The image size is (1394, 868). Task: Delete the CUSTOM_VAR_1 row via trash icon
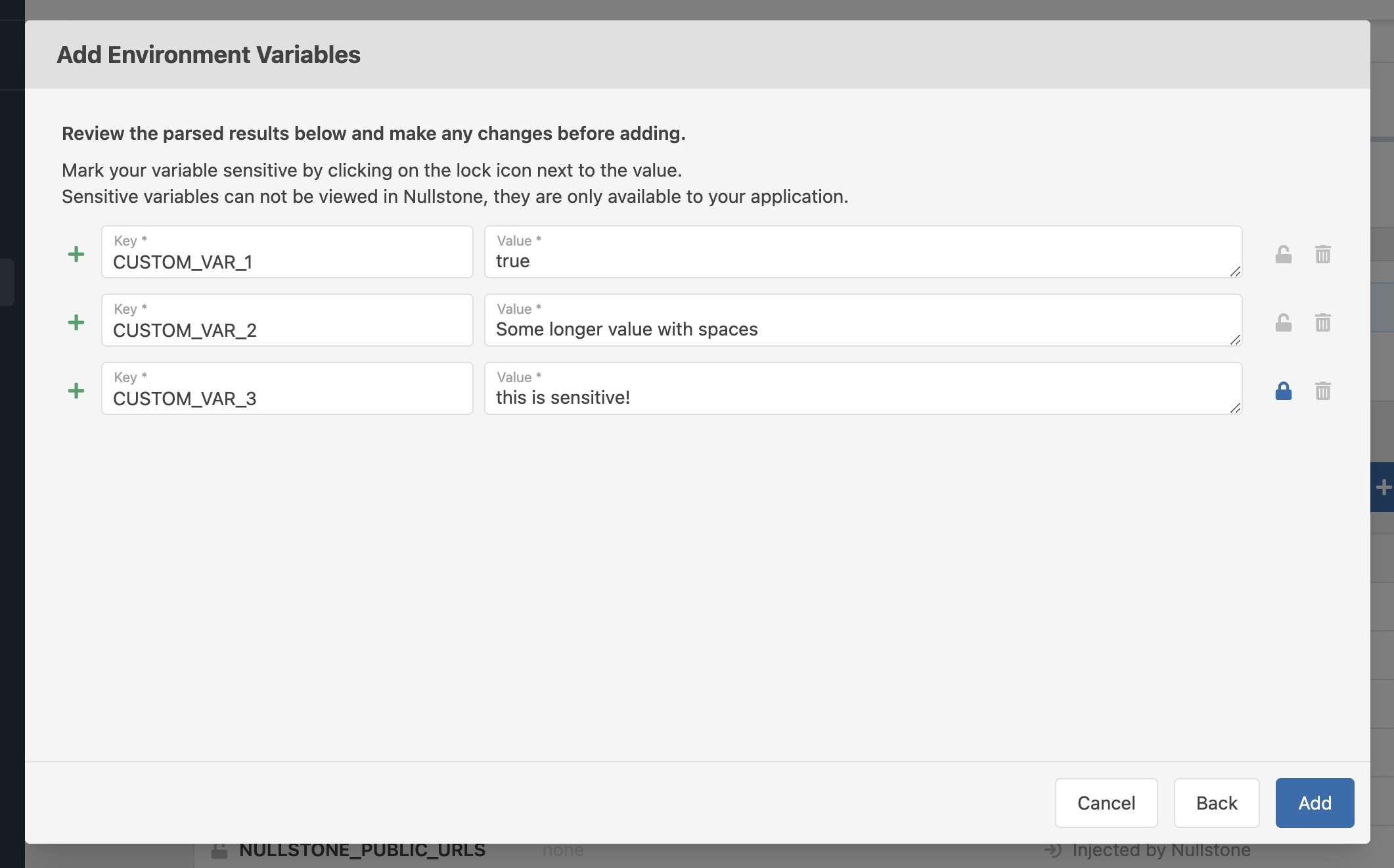tap(1322, 254)
